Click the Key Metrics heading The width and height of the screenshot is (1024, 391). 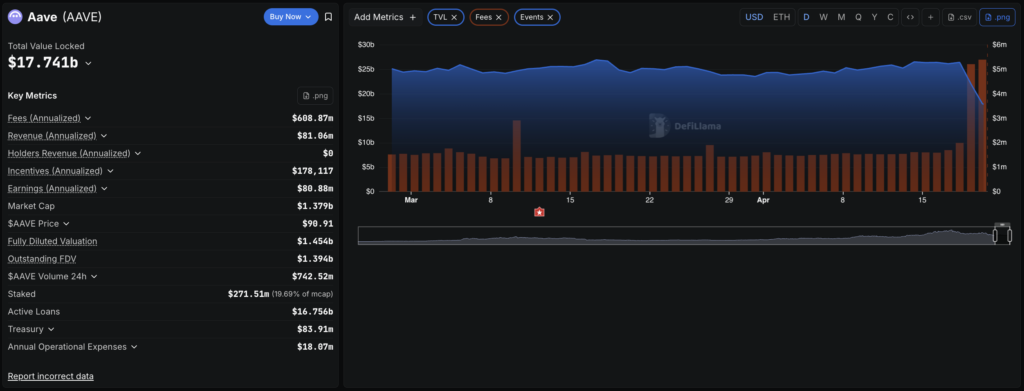32,96
